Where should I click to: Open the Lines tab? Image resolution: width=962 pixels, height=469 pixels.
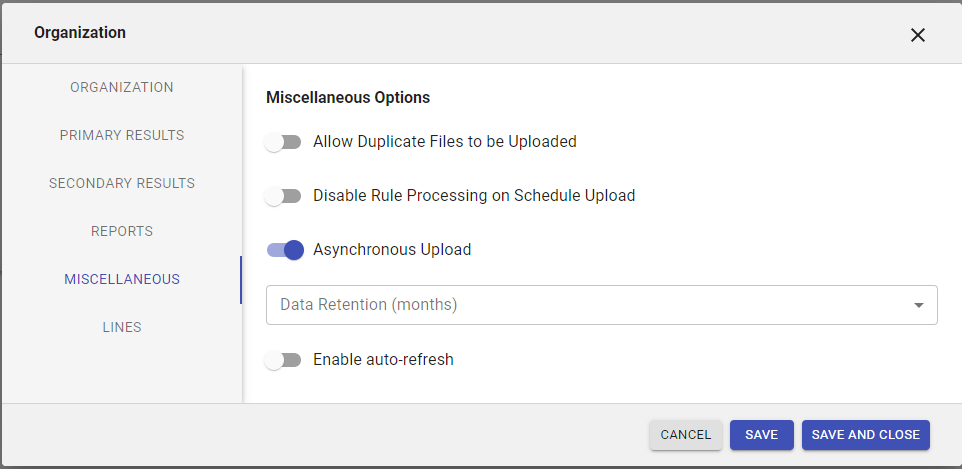pyautogui.click(x=121, y=327)
